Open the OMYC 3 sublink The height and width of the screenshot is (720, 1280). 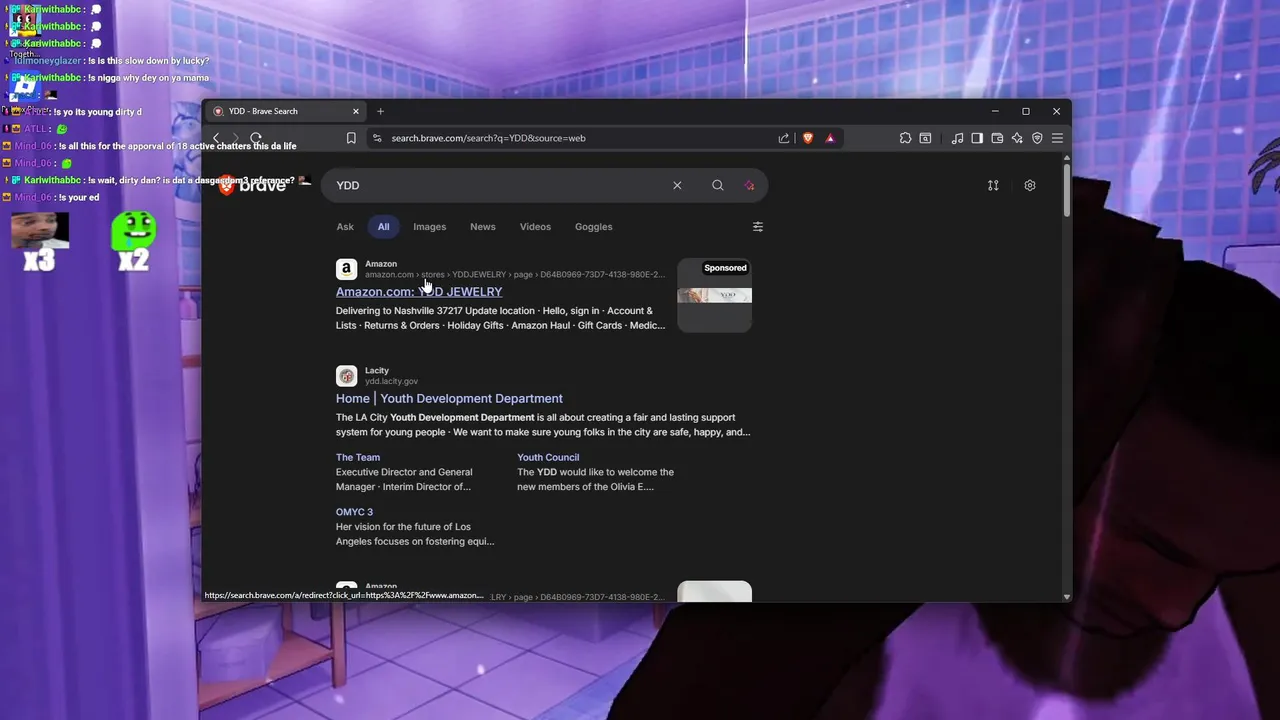point(354,512)
